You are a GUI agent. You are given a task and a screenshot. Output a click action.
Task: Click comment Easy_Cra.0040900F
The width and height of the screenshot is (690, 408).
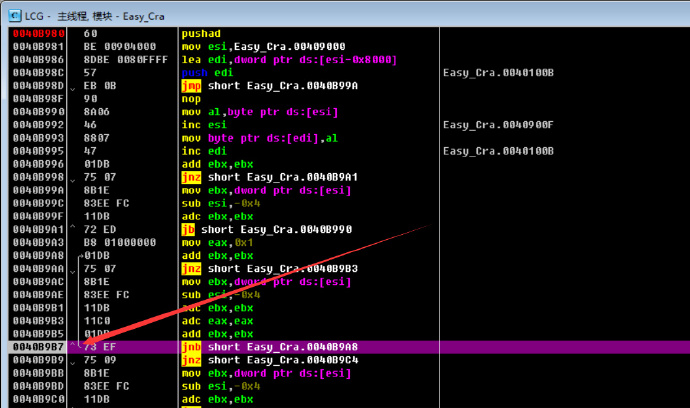coord(498,125)
